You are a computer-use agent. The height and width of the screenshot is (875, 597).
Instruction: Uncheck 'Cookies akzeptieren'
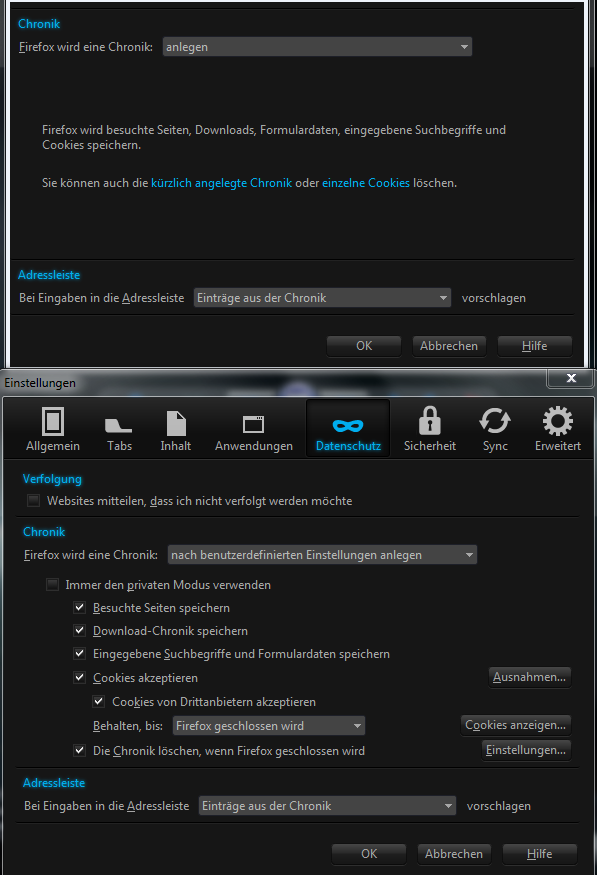[80, 677]
